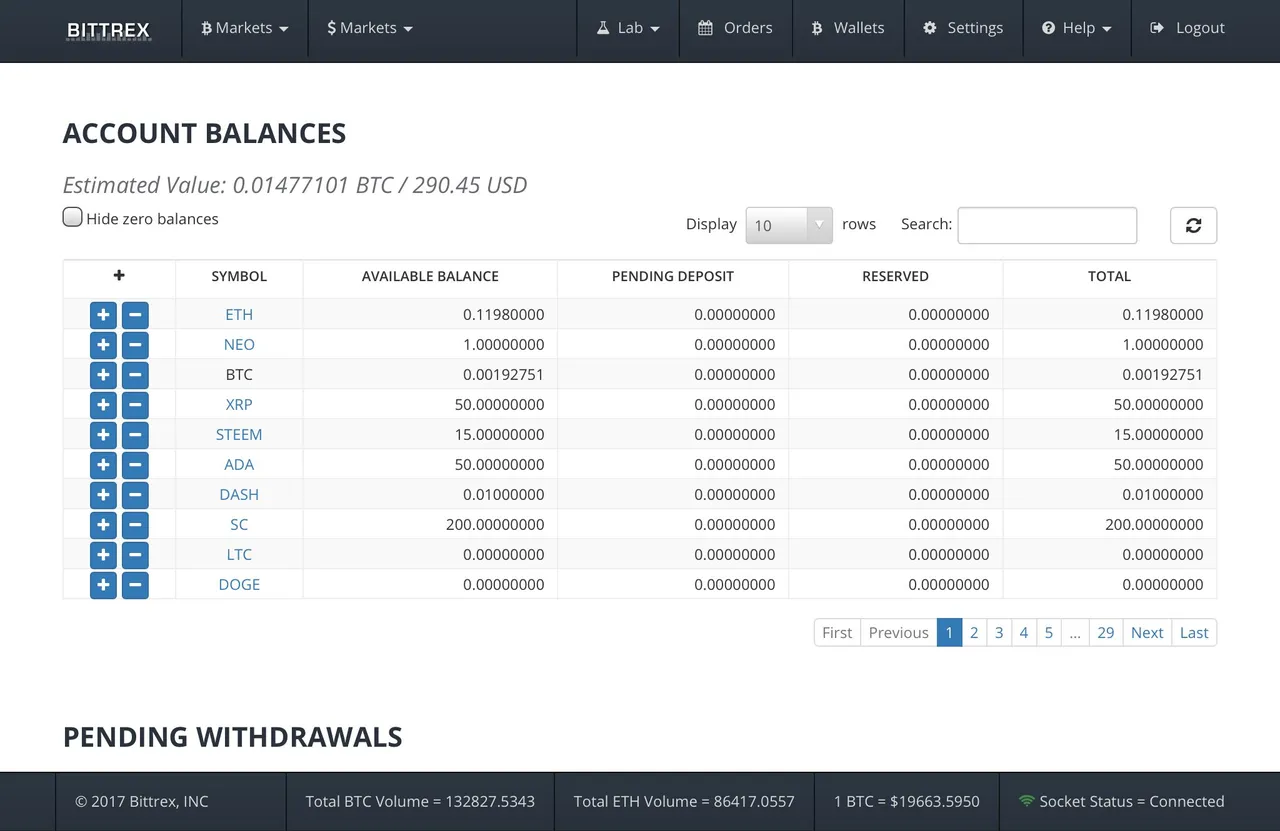Open the SC symbol link
Screen dimensions: 1280x831
tap(239, 524)
